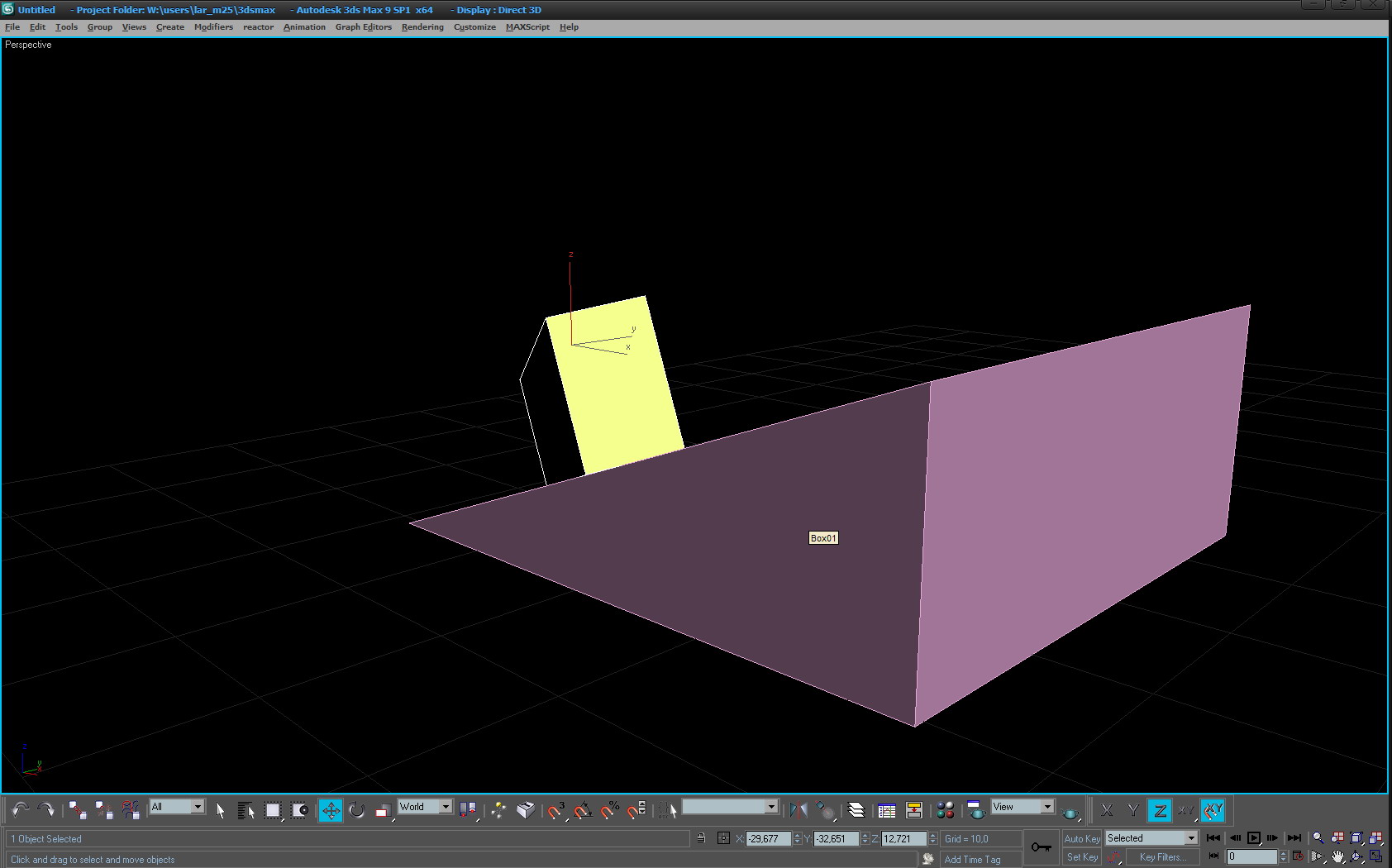1392x868 pixels.
Task: Restrict movement to Z axis
Action: (1160, 811)
